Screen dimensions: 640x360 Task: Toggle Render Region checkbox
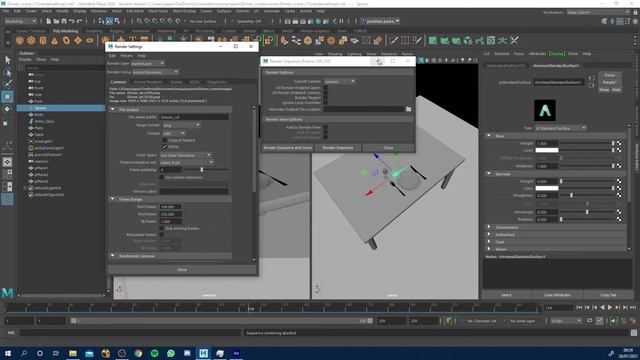(325, 98)
